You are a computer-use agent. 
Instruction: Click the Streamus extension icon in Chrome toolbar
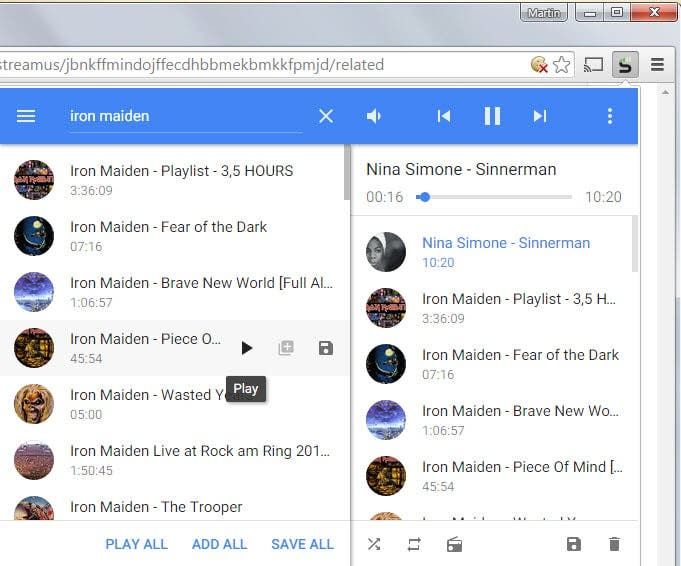[625, 65]
